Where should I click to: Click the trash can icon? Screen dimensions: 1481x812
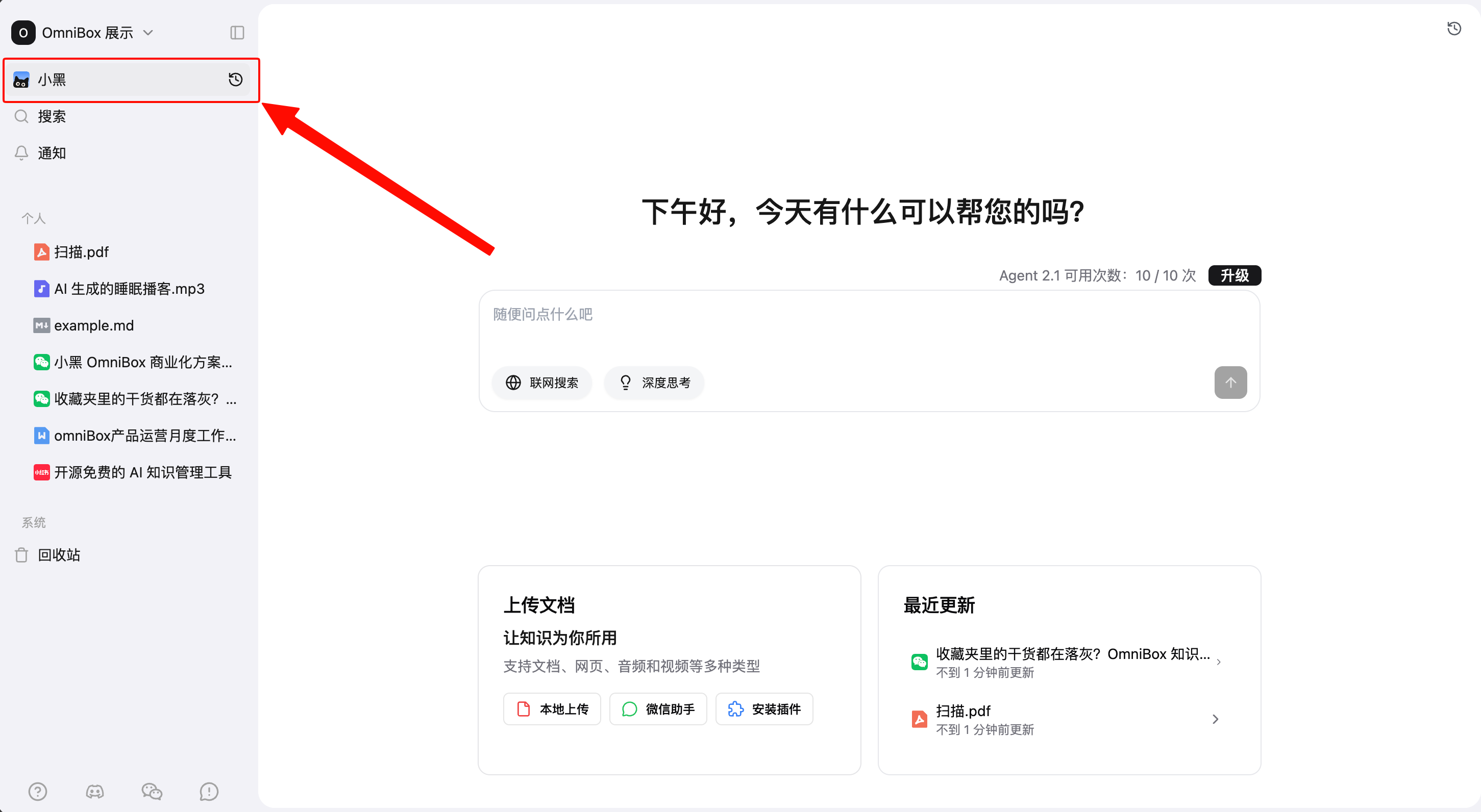click(x=21, y=555)
